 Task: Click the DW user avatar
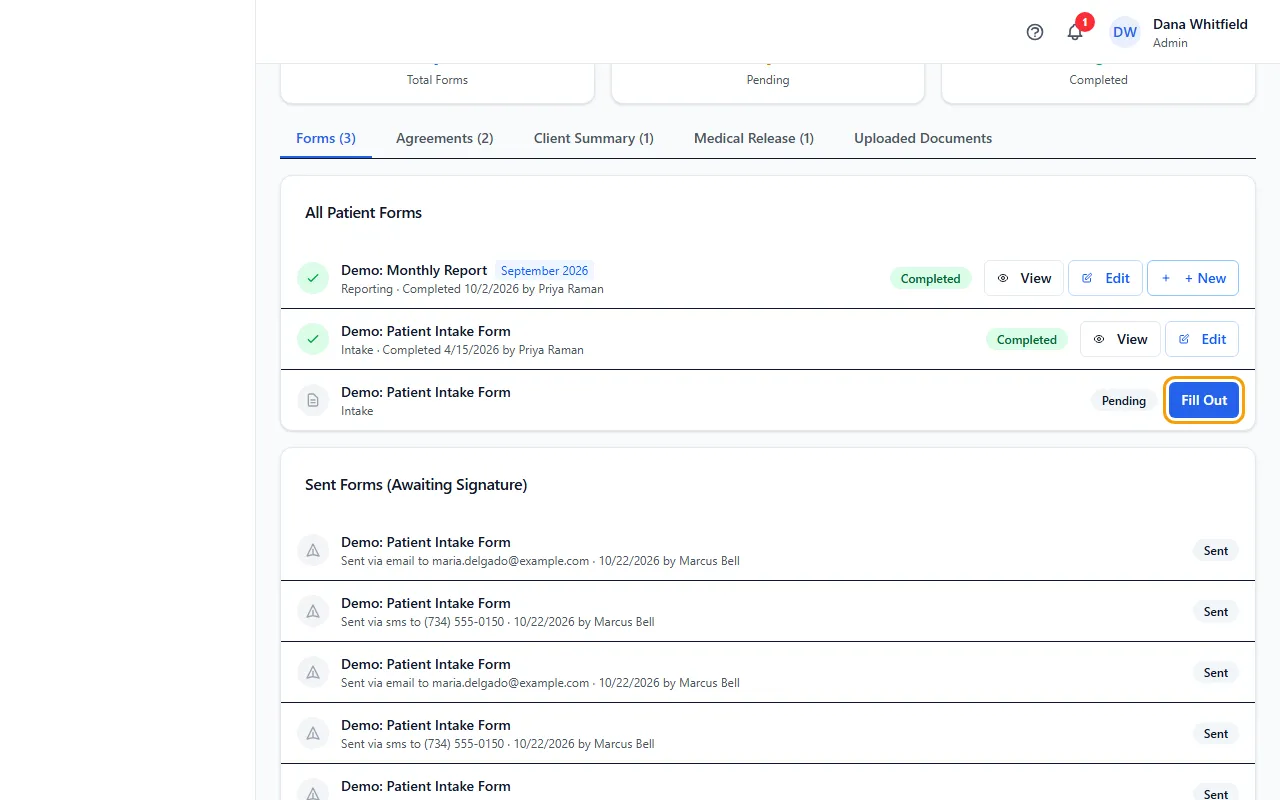point(1125,32)
